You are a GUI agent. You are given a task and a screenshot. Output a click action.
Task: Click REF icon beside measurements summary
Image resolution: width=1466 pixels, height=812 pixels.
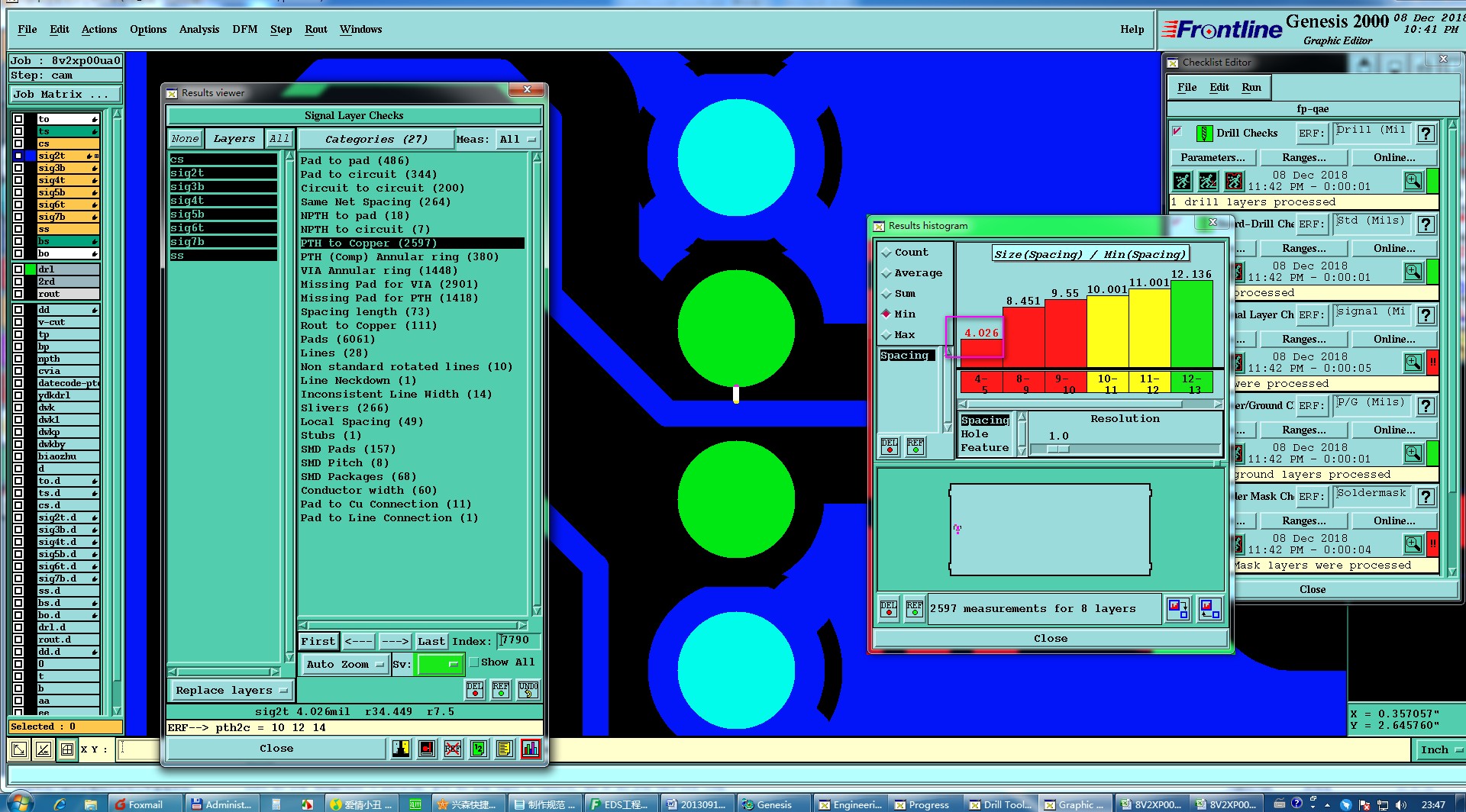[x=915, y=608]
